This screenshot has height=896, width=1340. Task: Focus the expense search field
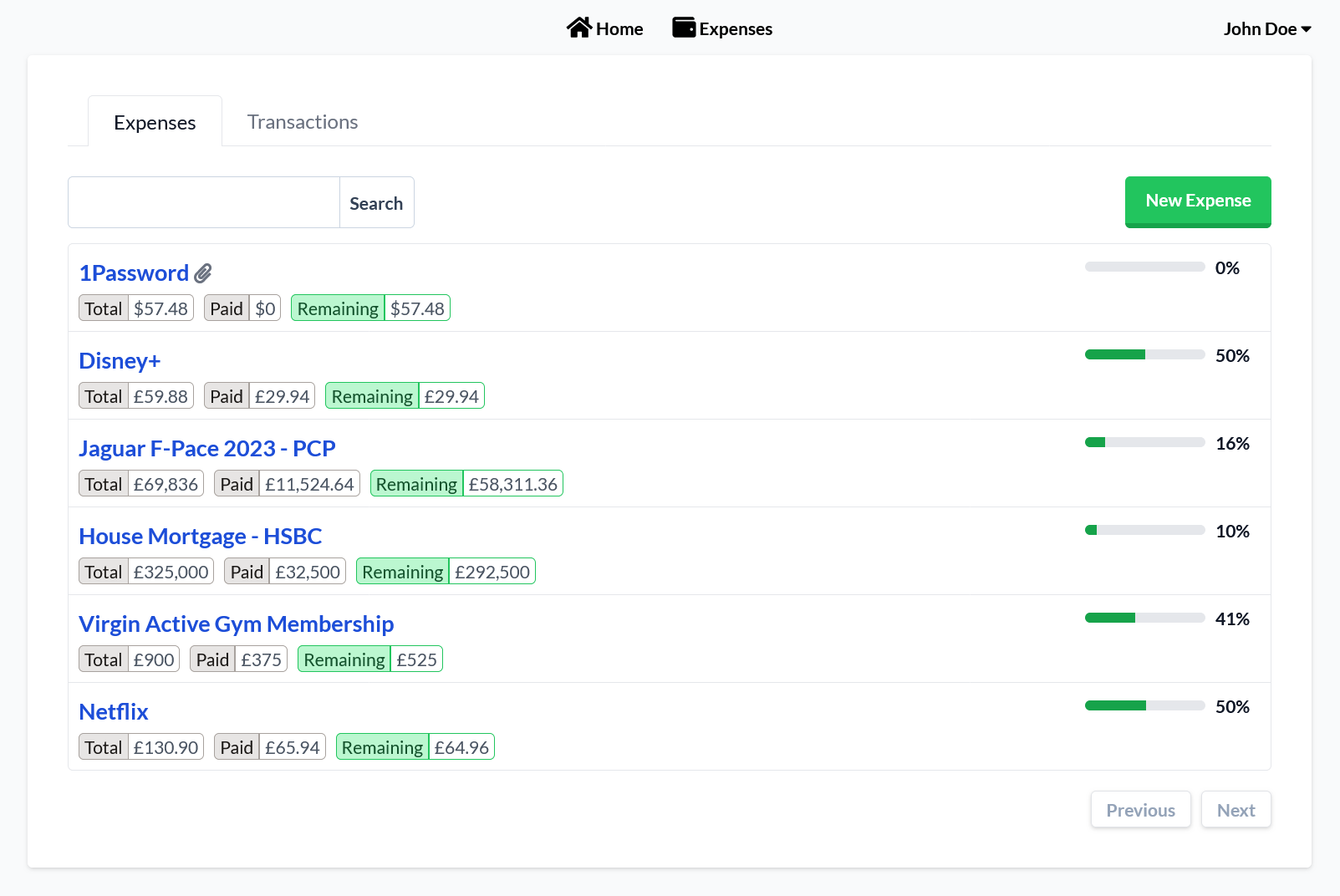pos(204,202)
